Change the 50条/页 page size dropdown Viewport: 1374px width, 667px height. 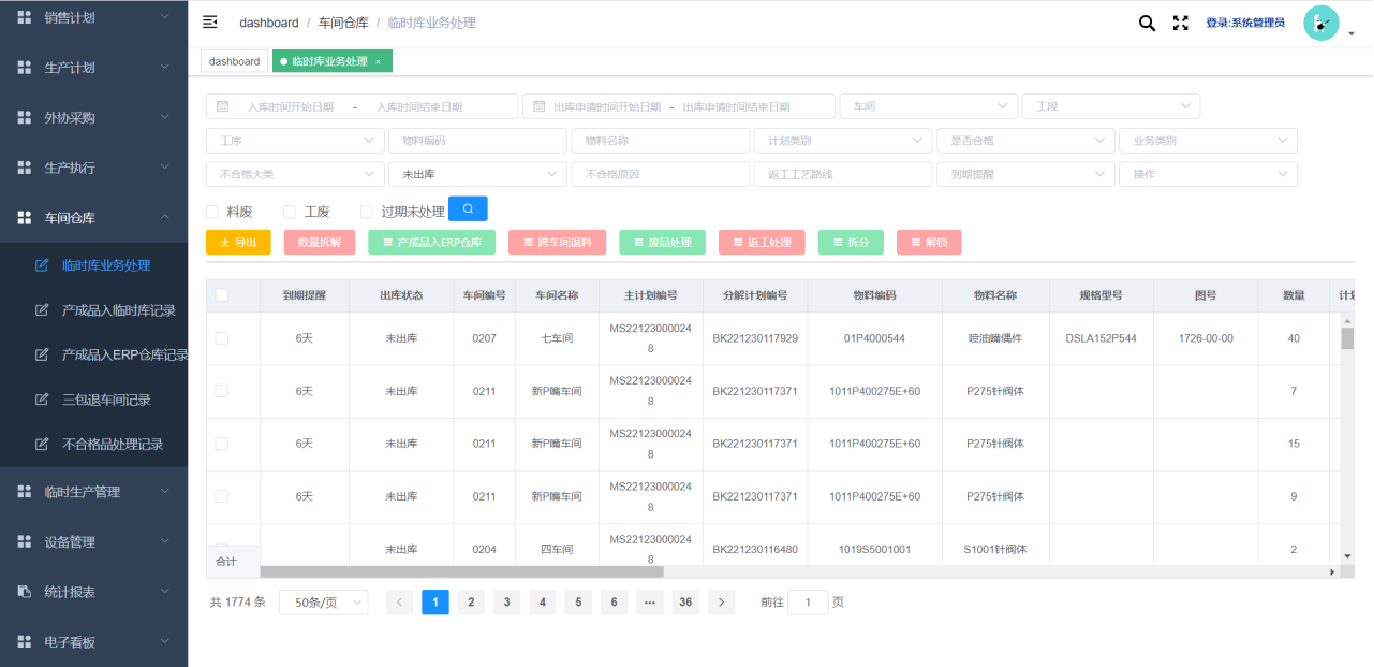323,602
